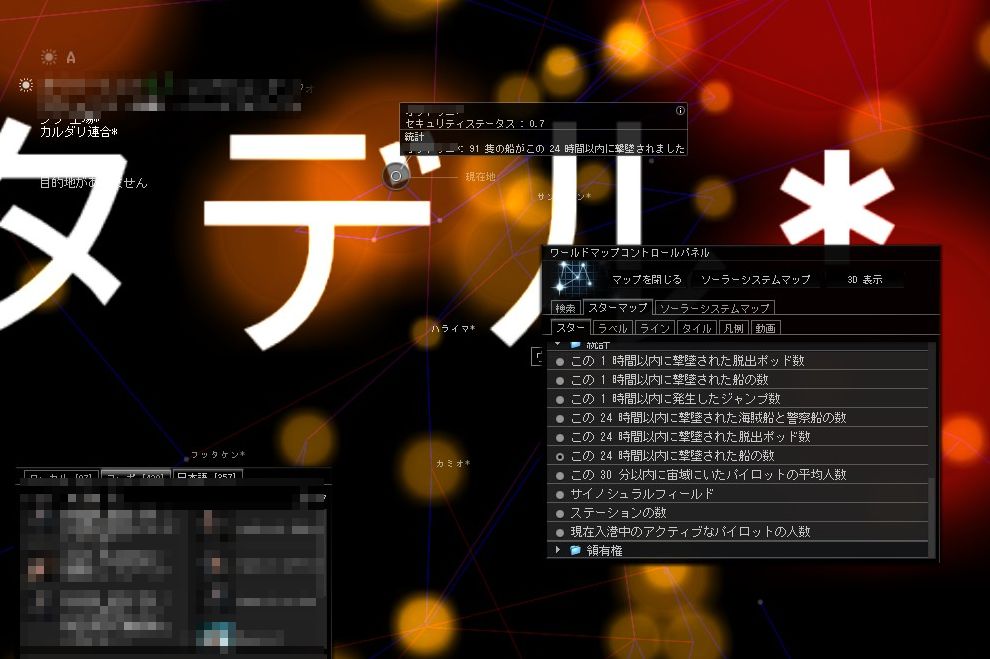990x659 pixels.
Task: Select the タイル sub-tab
Action: (696, 328)
